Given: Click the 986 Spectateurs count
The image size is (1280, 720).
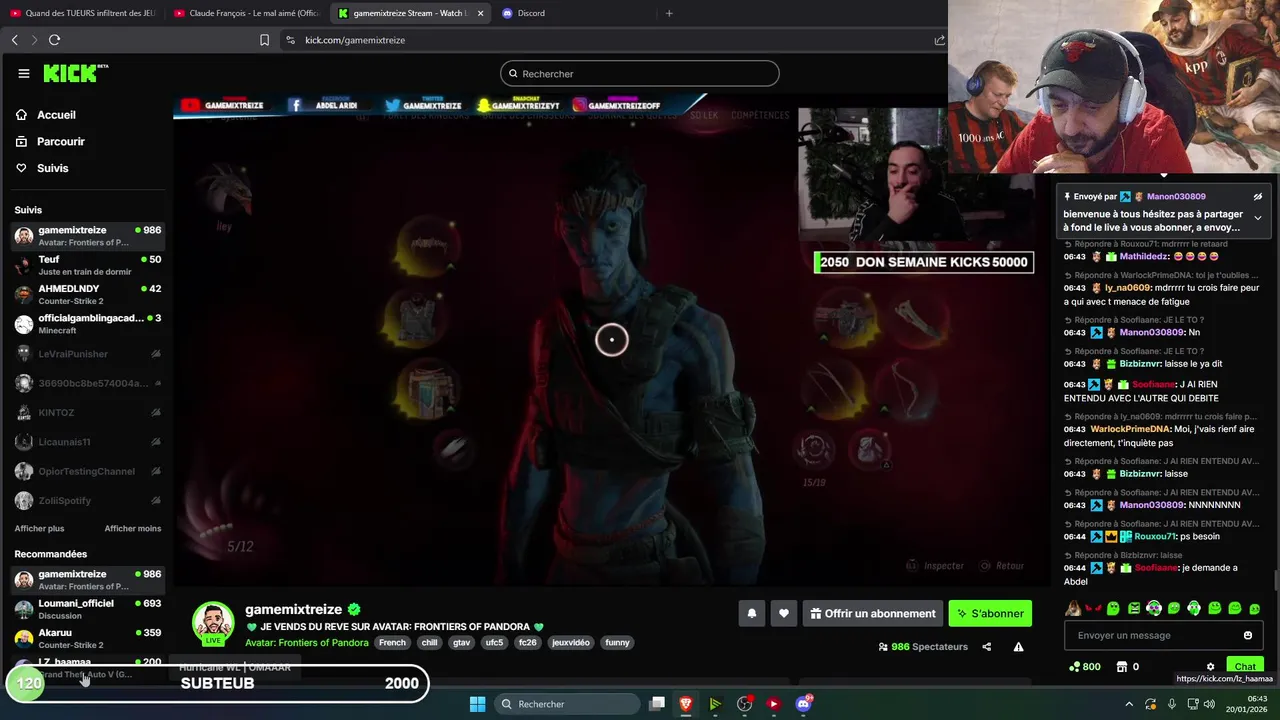Looking at the screenshot, I should coord(923,647).
